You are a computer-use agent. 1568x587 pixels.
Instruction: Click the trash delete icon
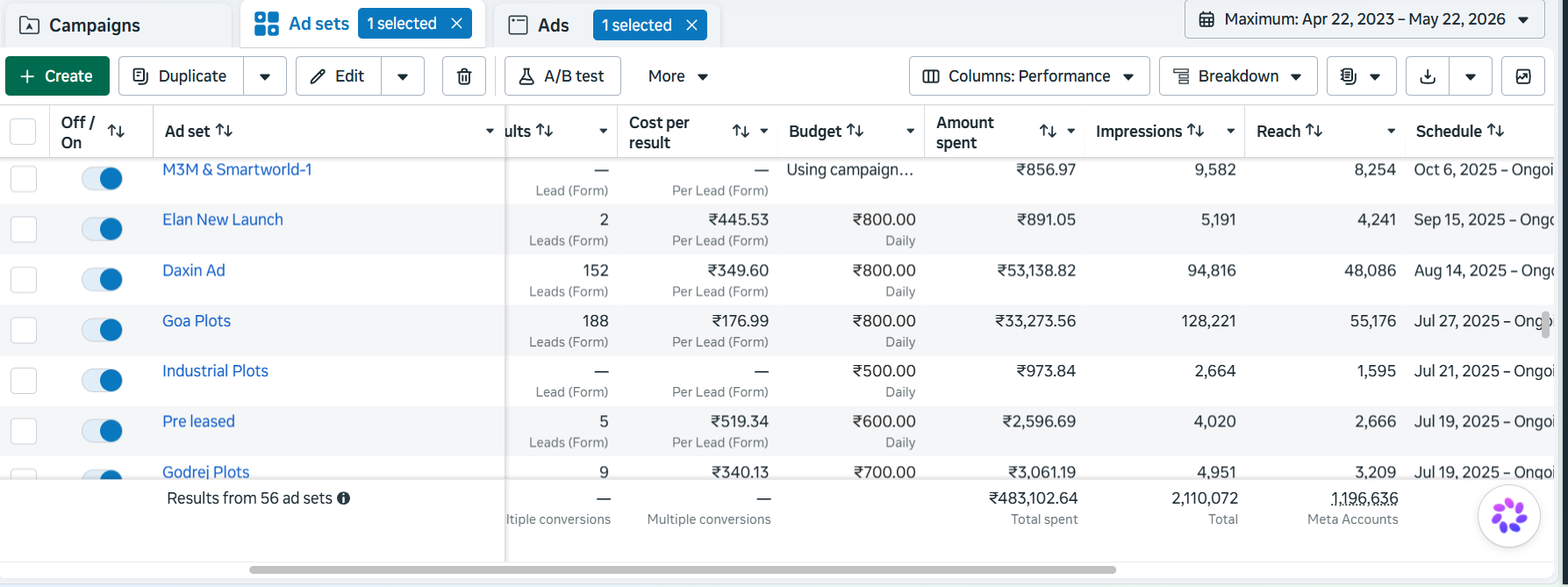click(x=464, y=76)
